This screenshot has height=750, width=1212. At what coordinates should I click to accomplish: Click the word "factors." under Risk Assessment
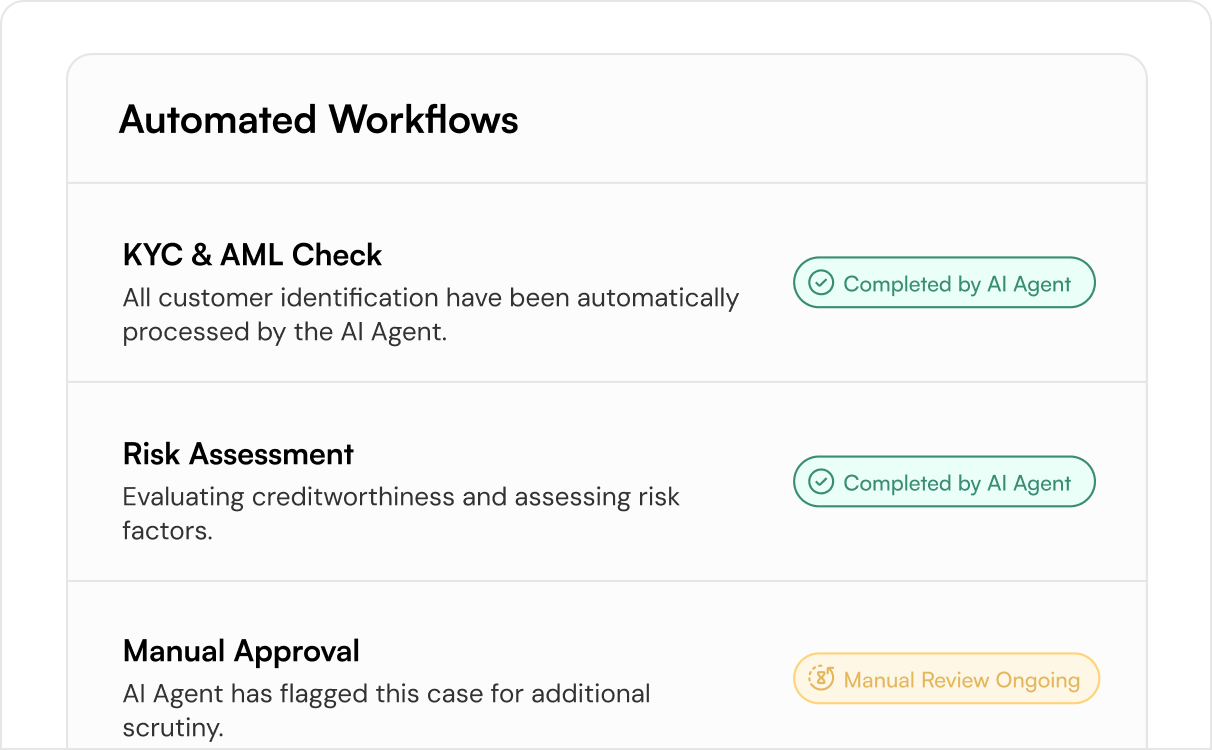point(167,530)
